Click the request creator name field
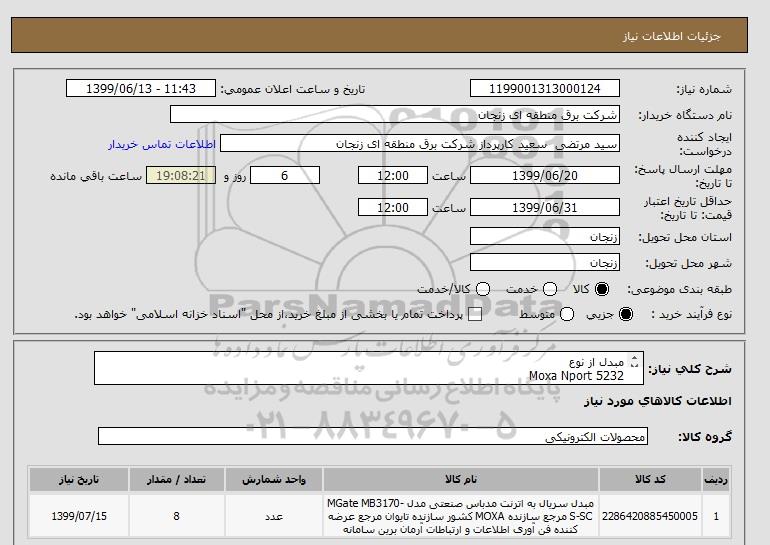 click(x=420, y=144)
